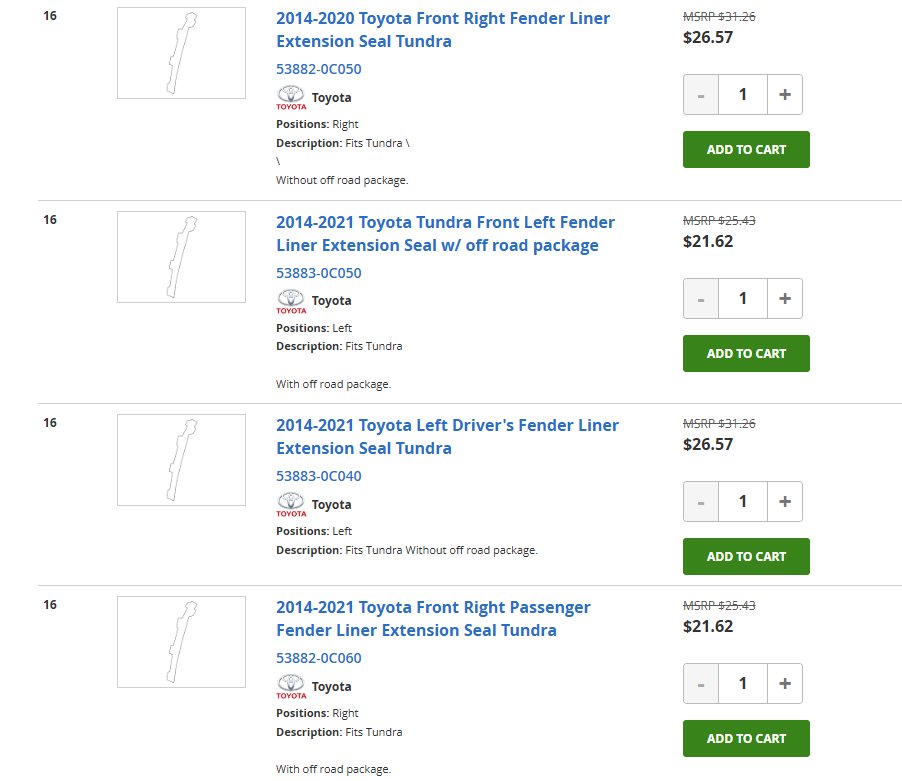Increase quantity for the 53882-0C050 seal
Screen dimensions: 902x781
coord(785,94)
